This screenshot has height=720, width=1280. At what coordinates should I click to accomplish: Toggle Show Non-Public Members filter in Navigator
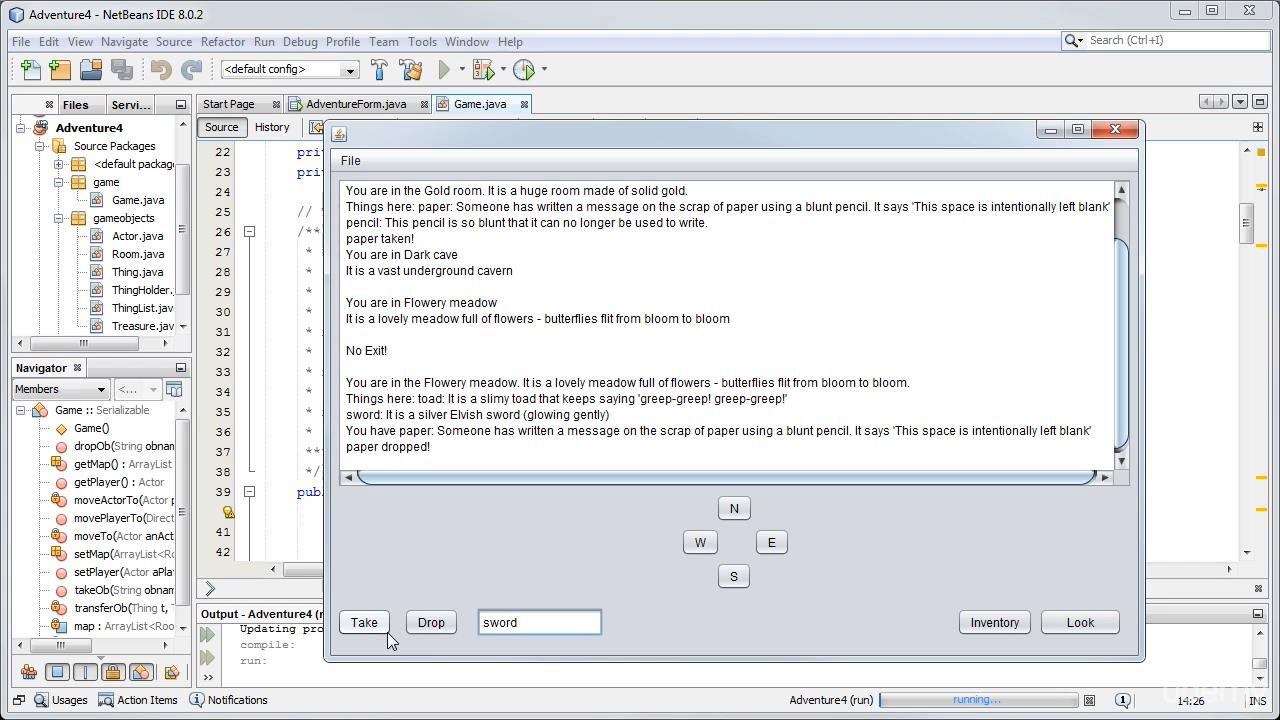(113, 672)
